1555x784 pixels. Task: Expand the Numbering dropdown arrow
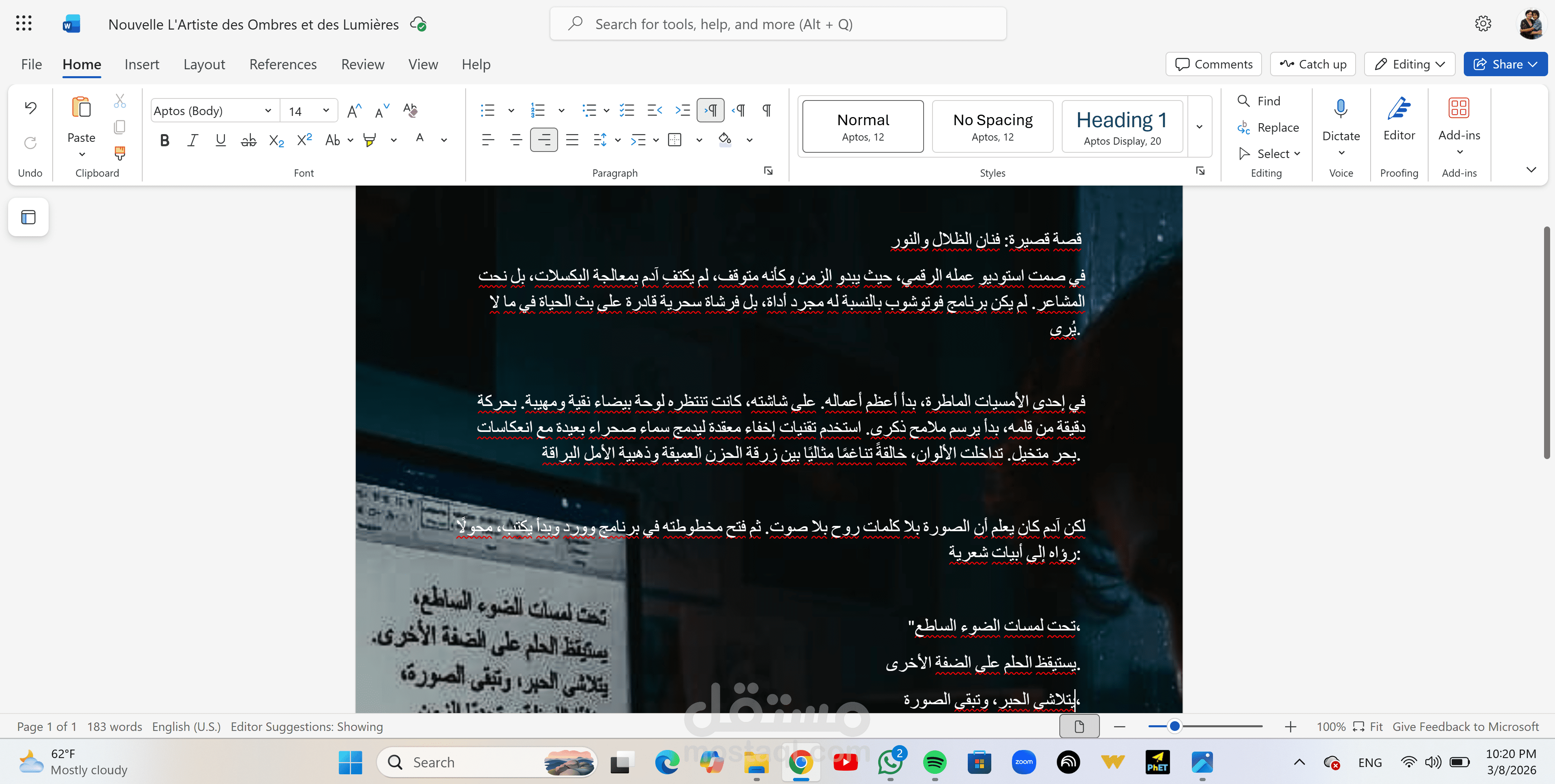(x=561, y=111)
